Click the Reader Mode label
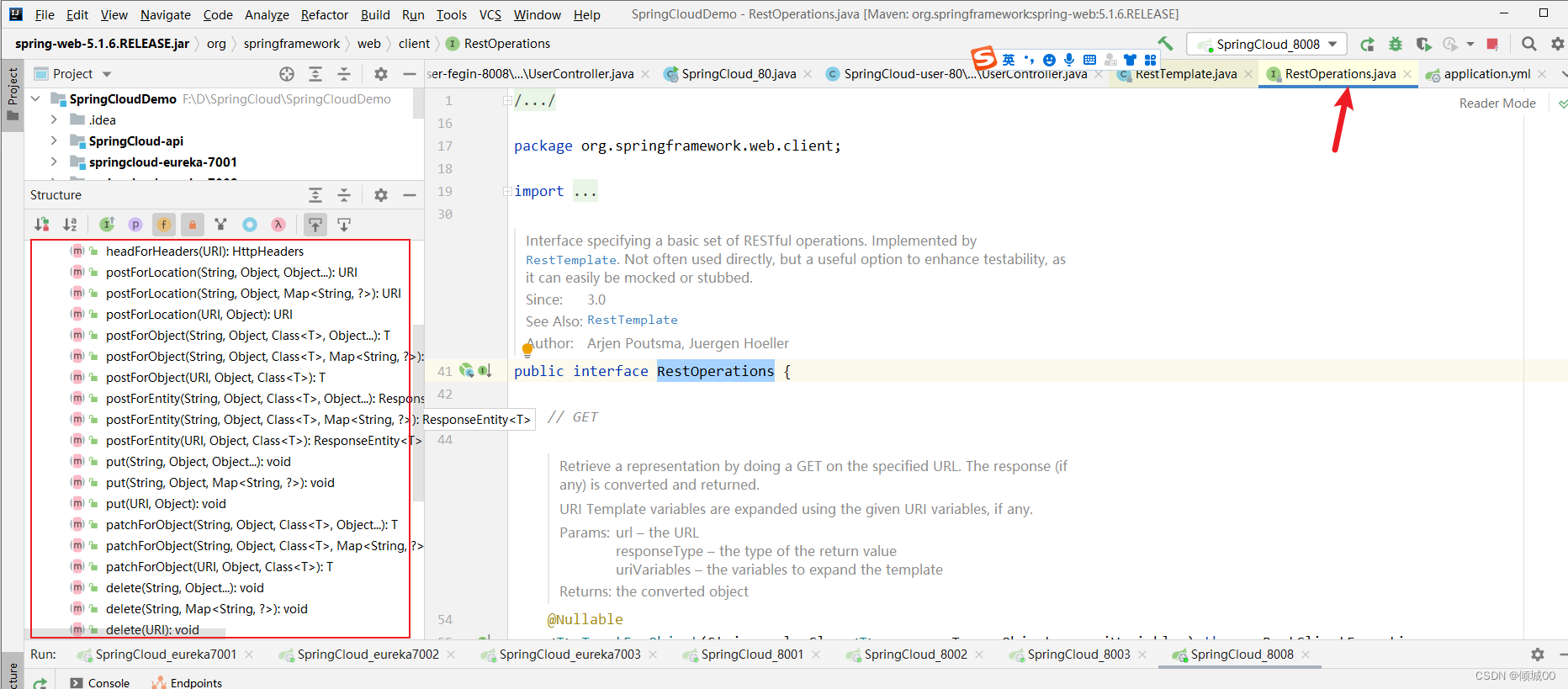Screen dimensions: 1568x689 pos(1497,103)
